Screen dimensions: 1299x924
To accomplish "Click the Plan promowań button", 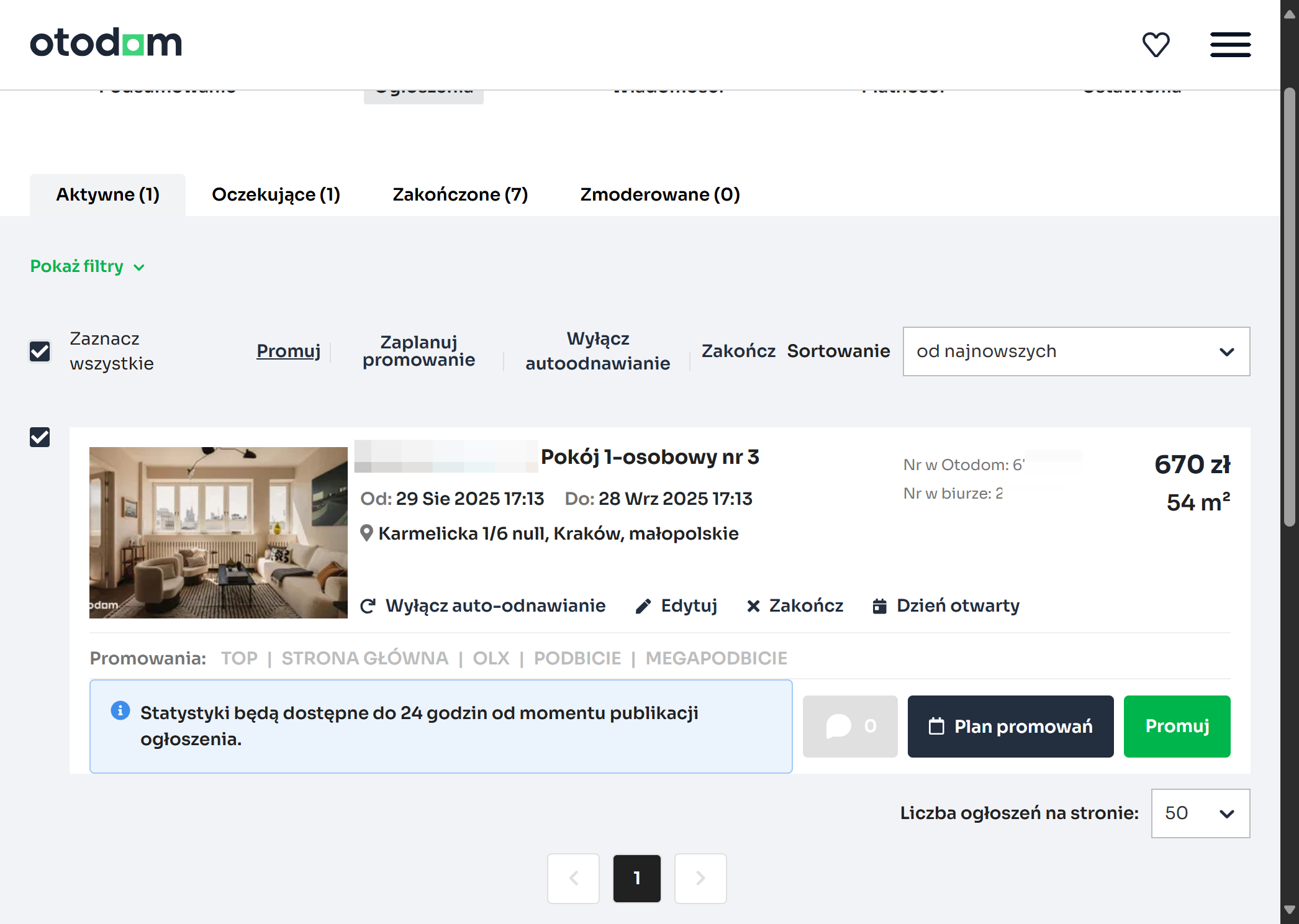I will click(1010, 726).
